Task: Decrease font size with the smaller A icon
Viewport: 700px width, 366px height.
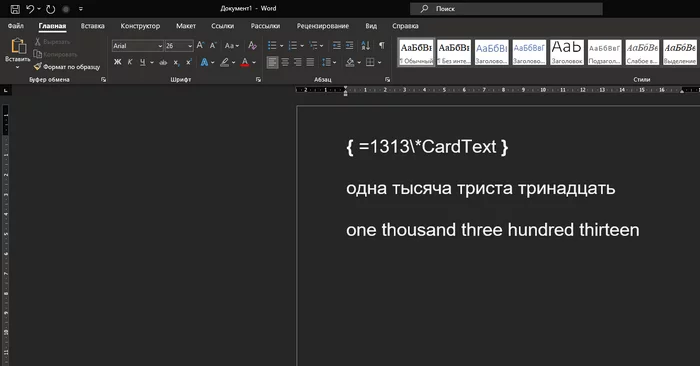Action: (213, 46)
